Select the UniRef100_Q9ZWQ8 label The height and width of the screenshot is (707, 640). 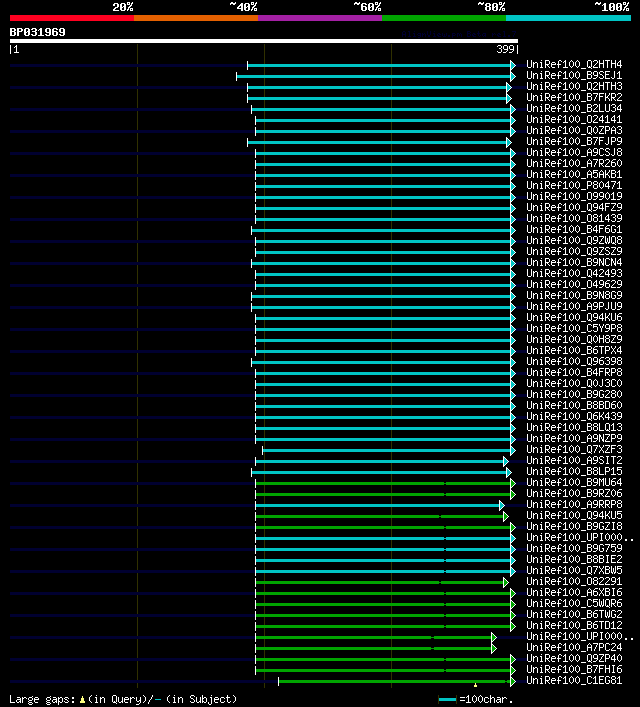(x=574, y=240)
